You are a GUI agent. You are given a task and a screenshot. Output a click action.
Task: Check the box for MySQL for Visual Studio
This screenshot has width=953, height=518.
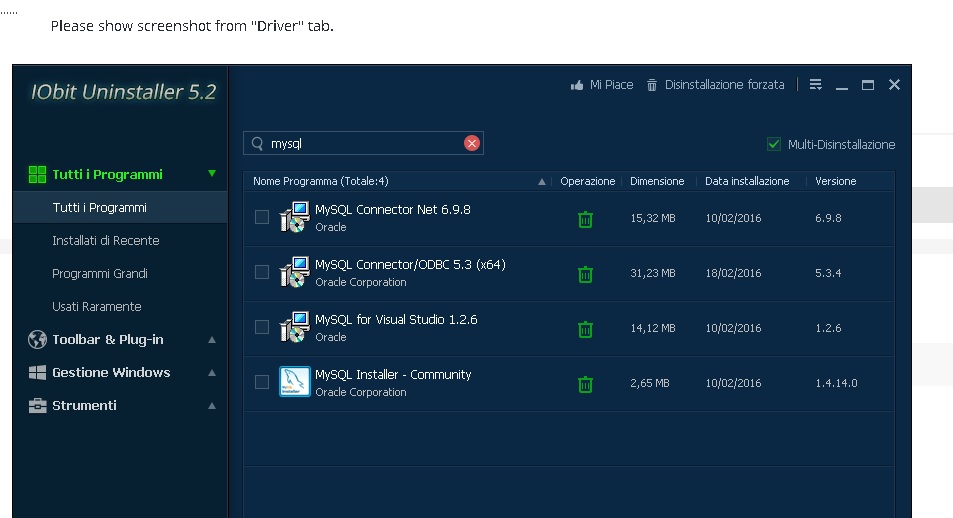262,327
